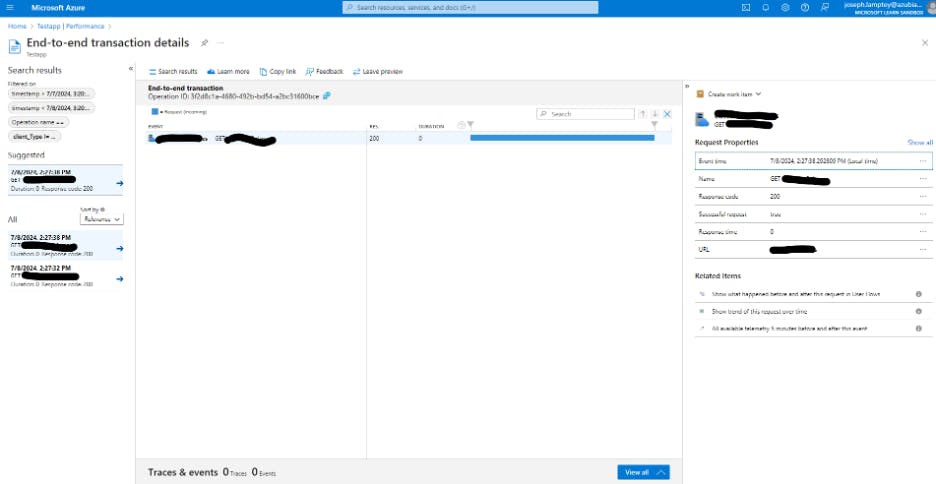The image size is (936, 484).
Task: Show what happened before and after in User Flows
Action: [795, 294]
